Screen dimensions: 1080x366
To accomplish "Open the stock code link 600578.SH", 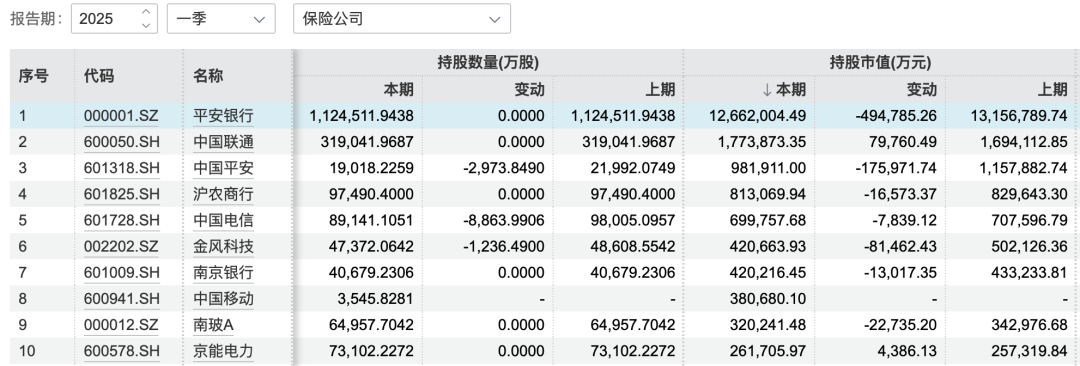I will (x=121, y=352).
